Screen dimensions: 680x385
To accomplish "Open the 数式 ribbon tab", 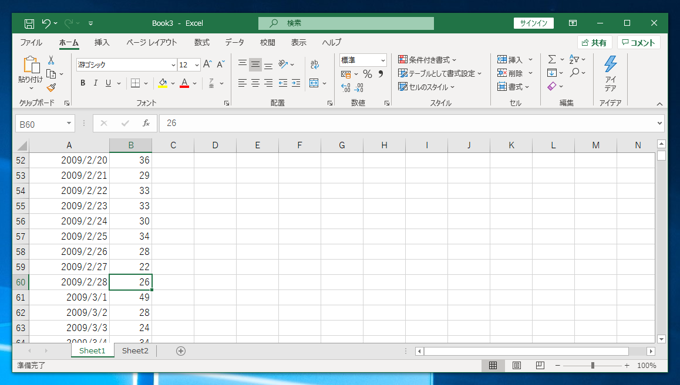I will [202, 42].
